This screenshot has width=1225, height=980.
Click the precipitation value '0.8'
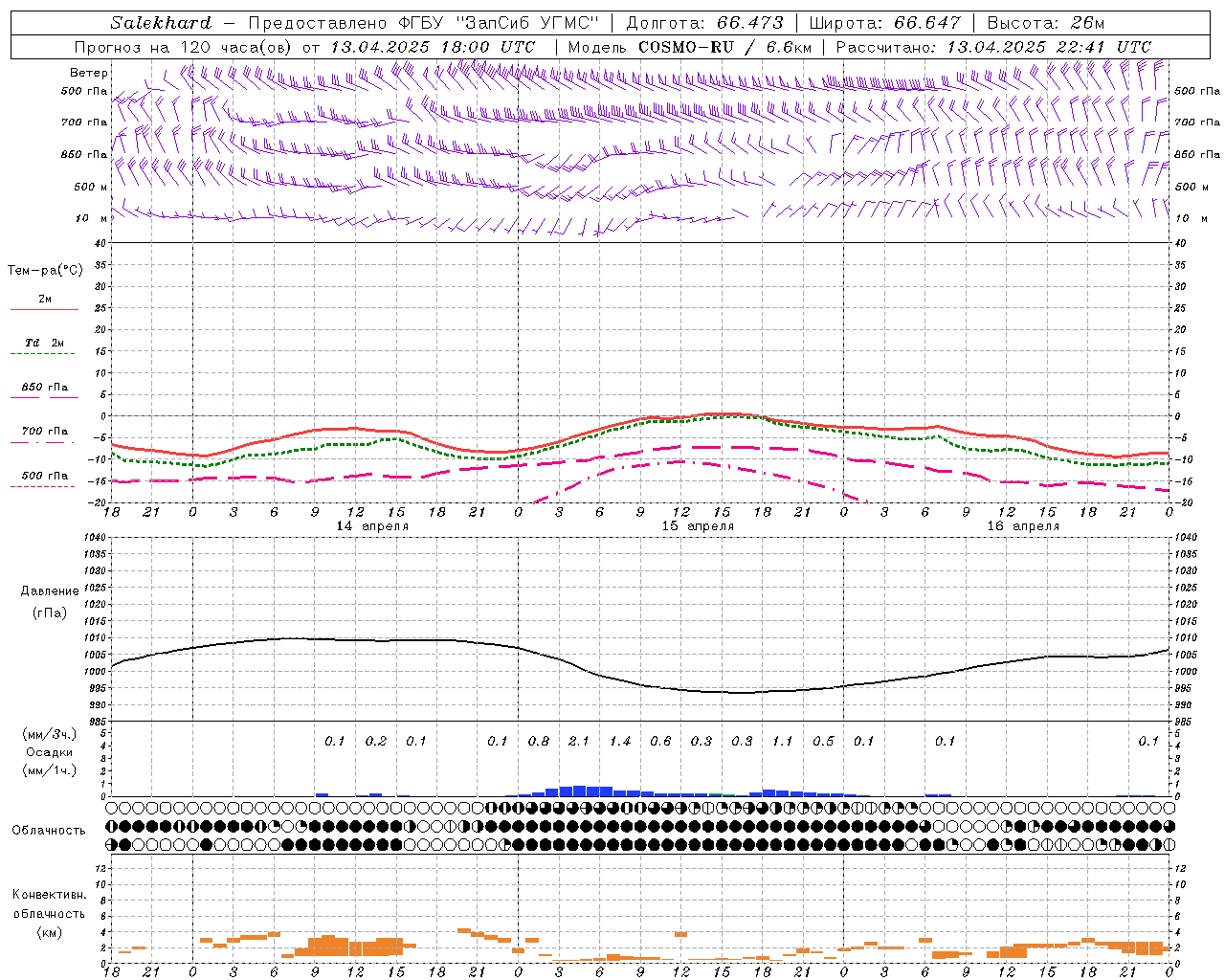click(x=539, y=741)
